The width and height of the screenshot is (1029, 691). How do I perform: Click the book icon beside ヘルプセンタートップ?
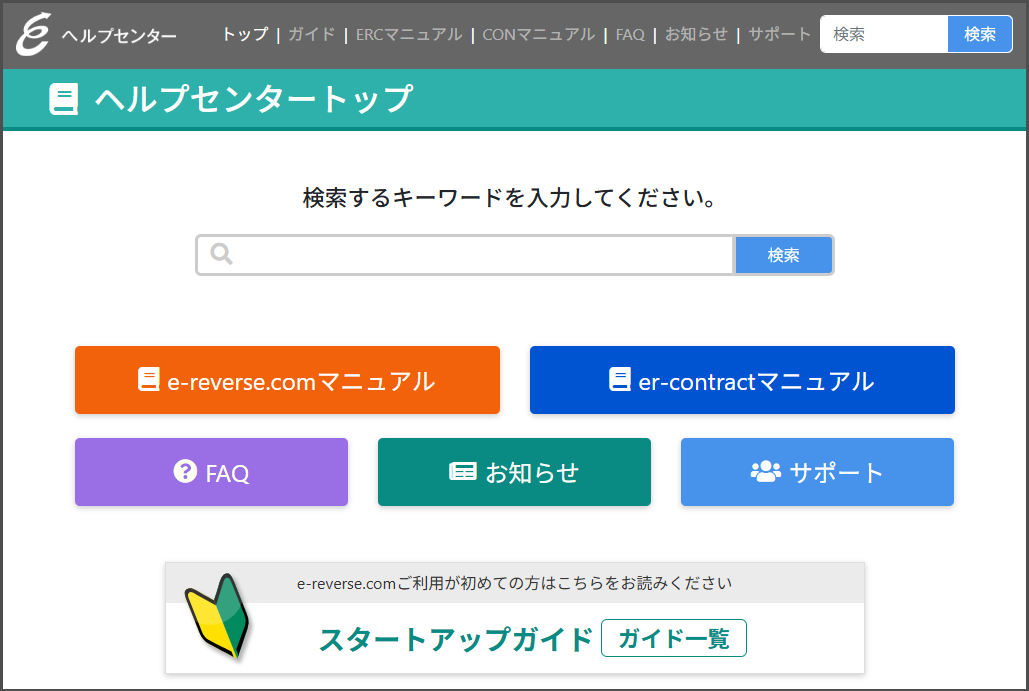click(x=64, y=100)
